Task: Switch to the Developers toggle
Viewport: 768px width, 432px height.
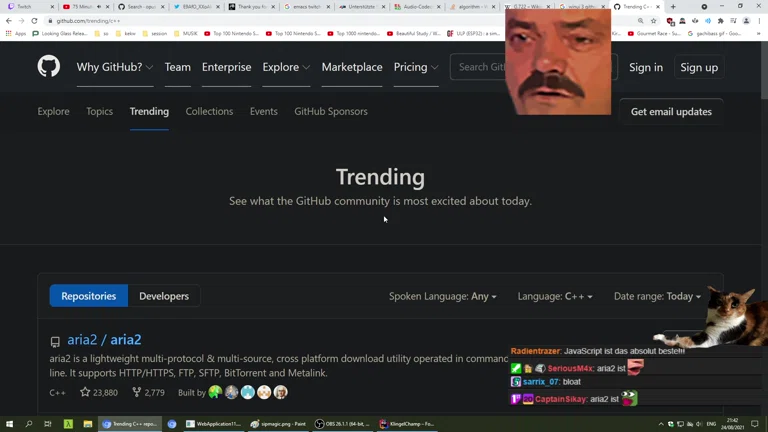Action: pos(164,296)
